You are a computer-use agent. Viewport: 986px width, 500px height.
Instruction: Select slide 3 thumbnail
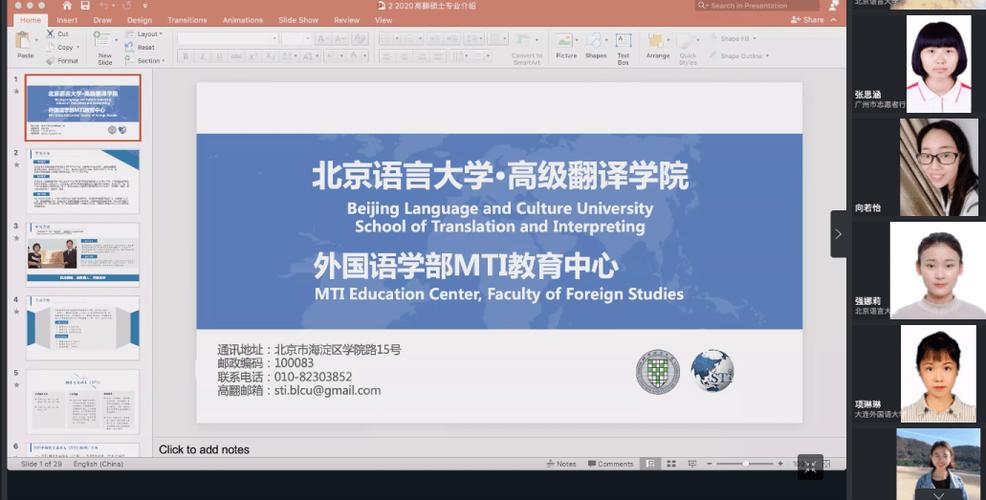tap(82, 253)
